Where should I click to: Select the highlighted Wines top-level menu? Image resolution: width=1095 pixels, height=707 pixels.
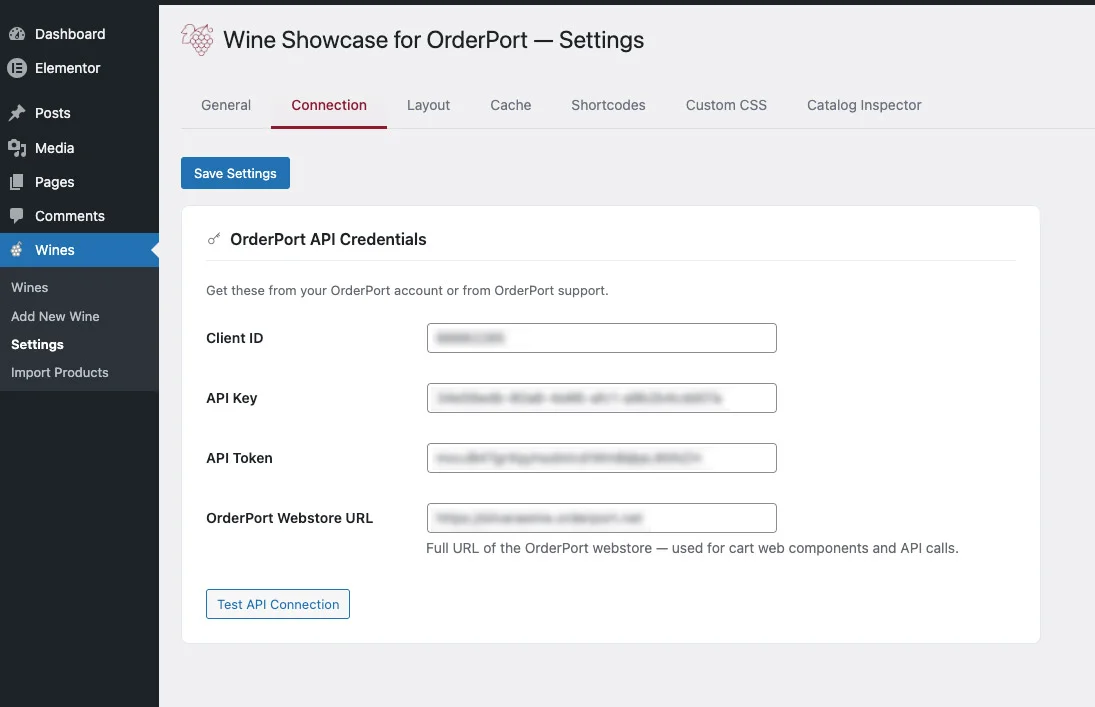pos(80,249)
